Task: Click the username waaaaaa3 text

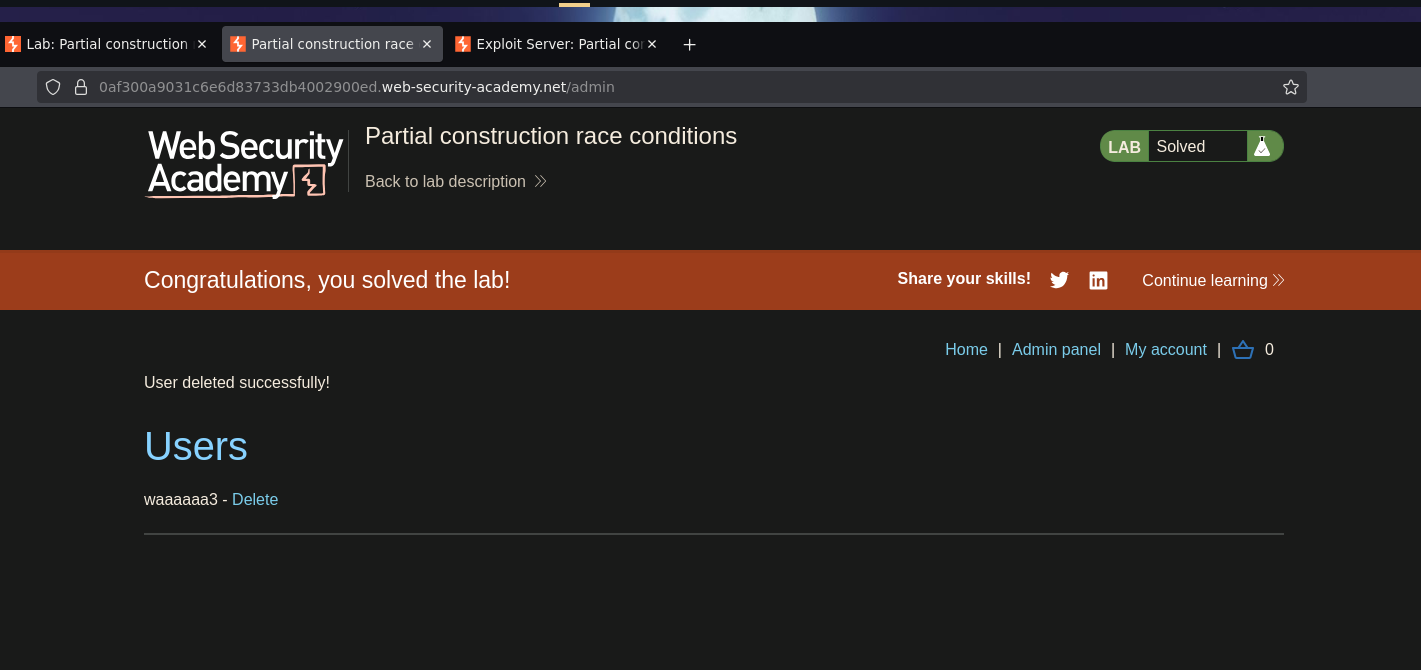Action: coord(181,500)
